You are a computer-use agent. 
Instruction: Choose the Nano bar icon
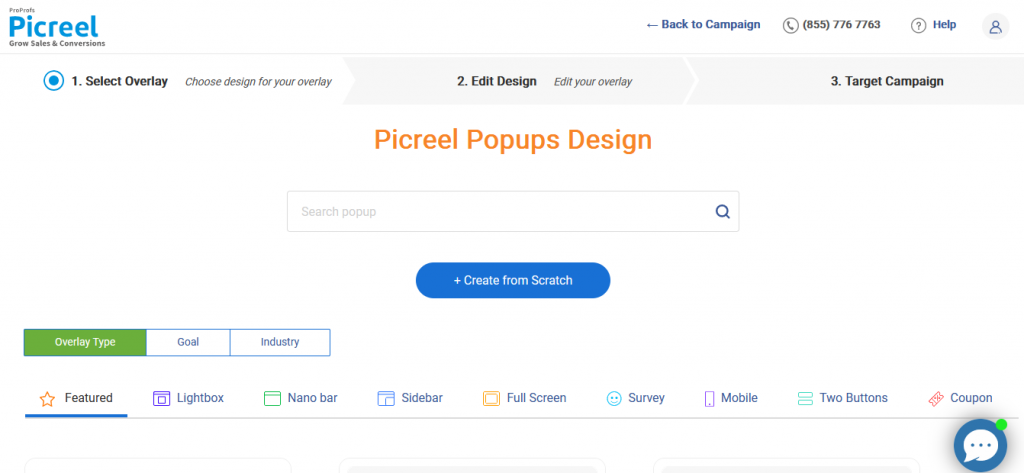(272, 399)
